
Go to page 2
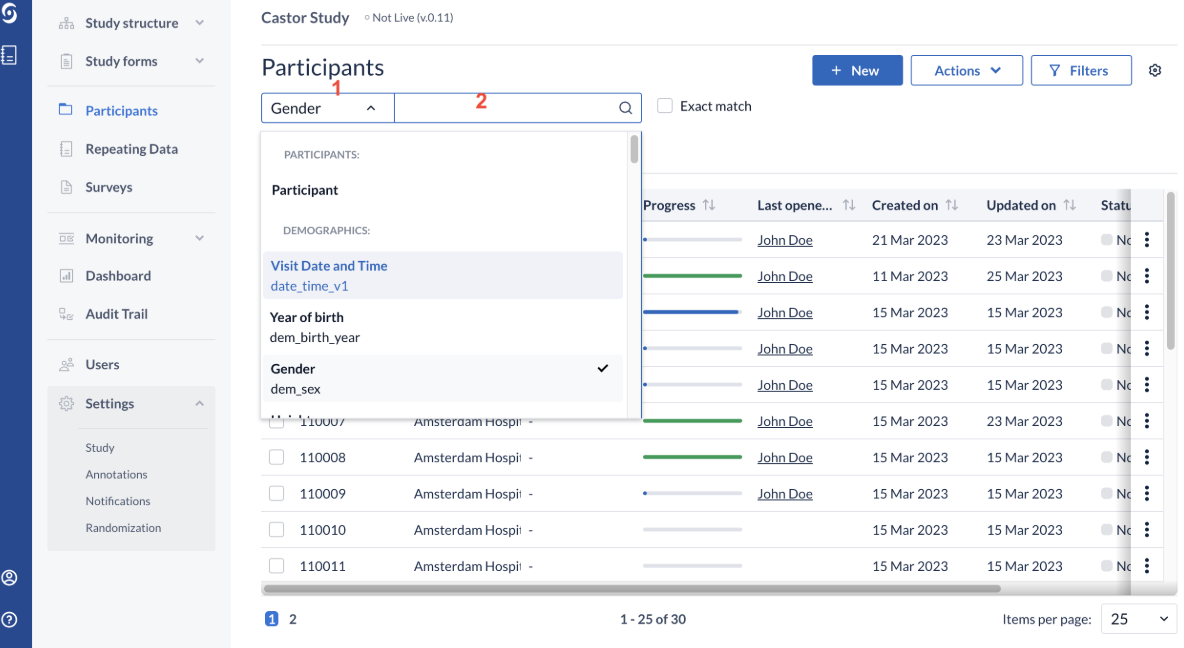click(x=293, y=619)
